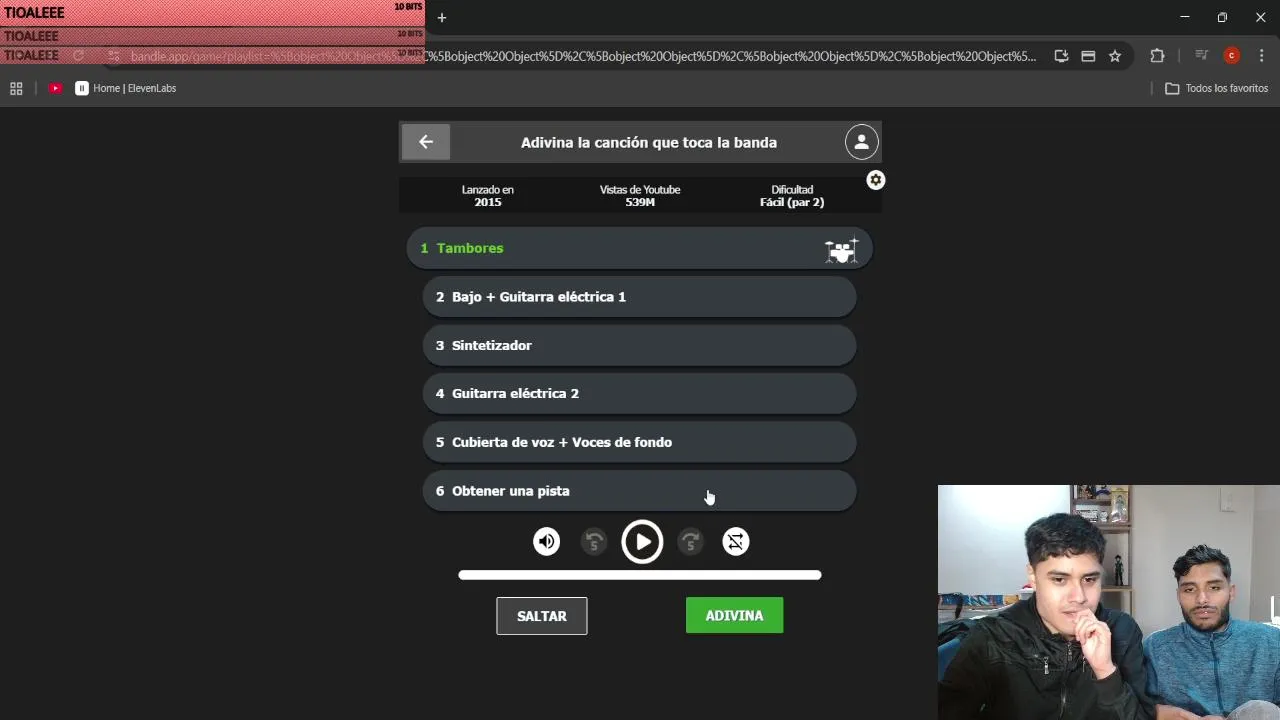This screenshot has height=720, width=1280.
Task: Open the YouTube bookmark icon
Action: tap(55, 88)
